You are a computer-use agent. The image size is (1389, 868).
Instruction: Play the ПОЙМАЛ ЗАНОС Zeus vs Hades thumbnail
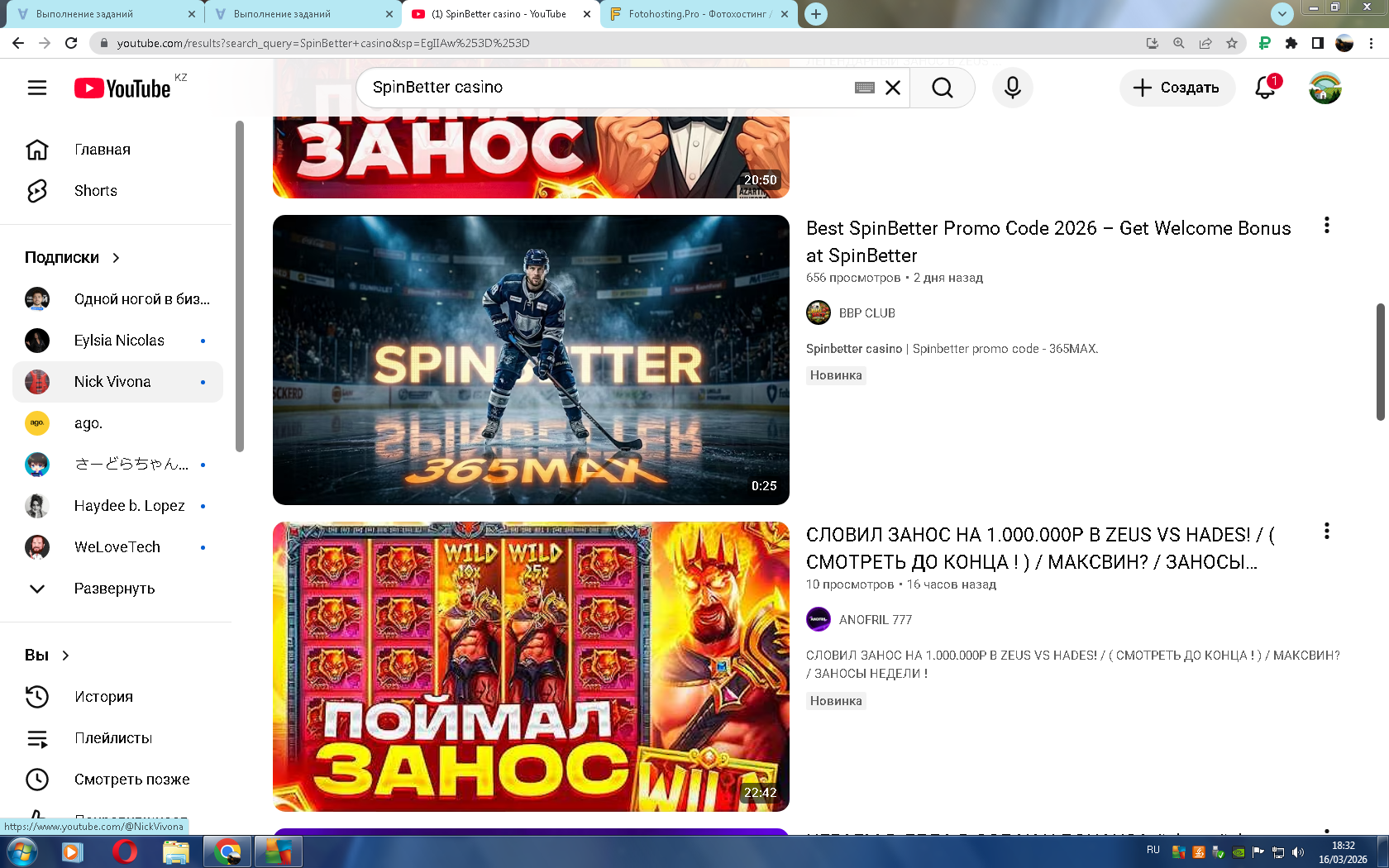(531, 666)
